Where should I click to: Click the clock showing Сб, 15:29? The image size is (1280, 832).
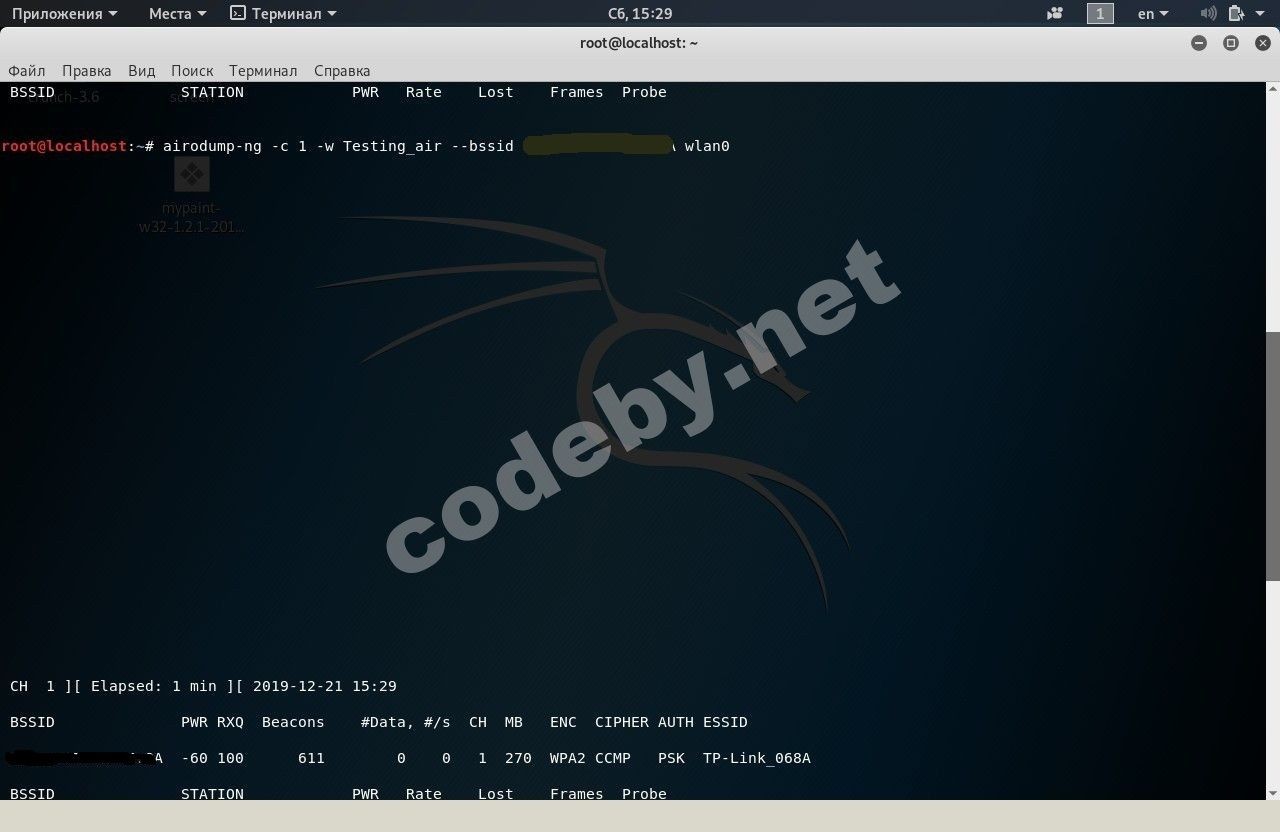[640, 13]
